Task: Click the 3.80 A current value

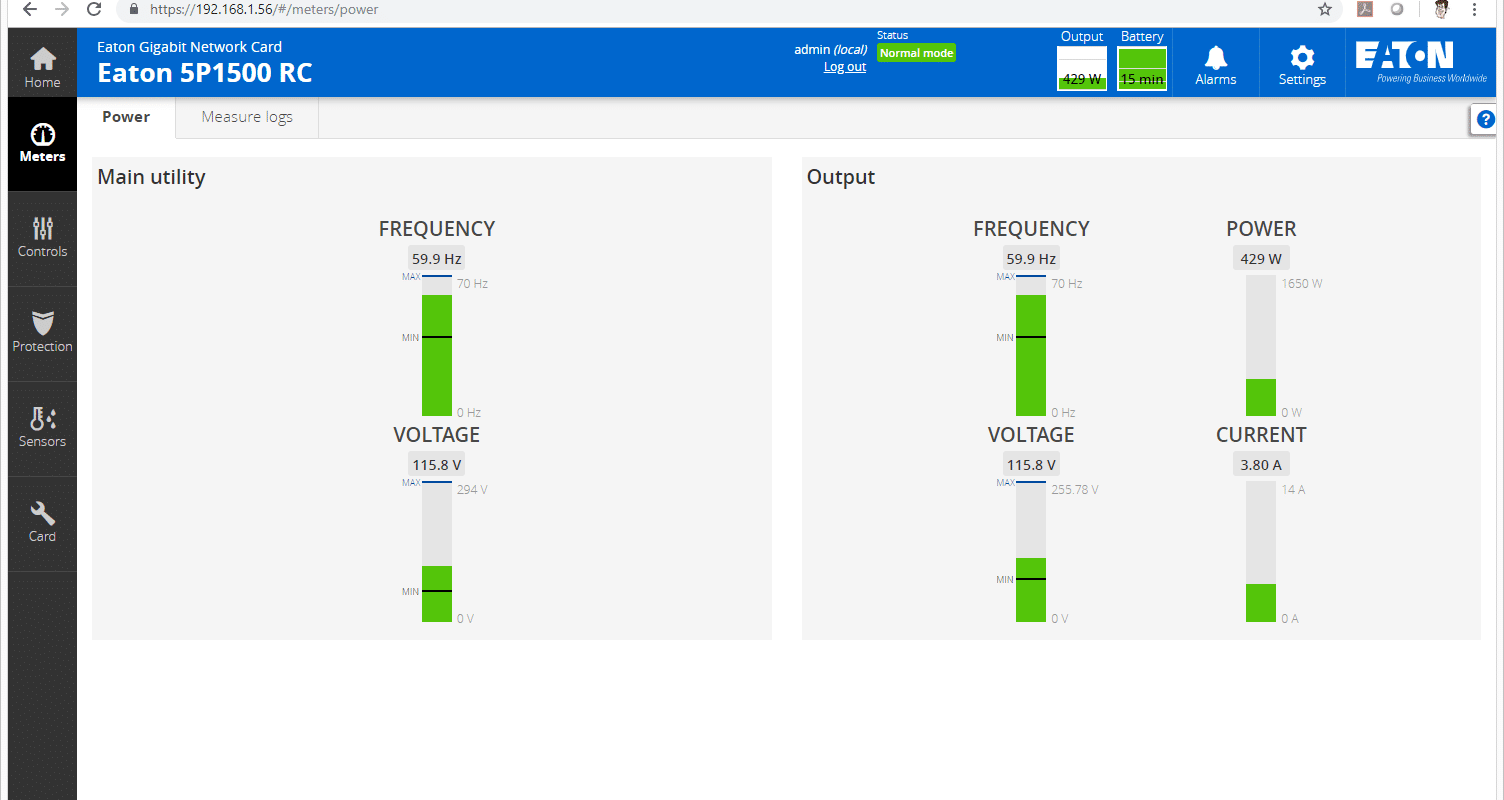Action: pyautogui.click(x=1261, y=465)
